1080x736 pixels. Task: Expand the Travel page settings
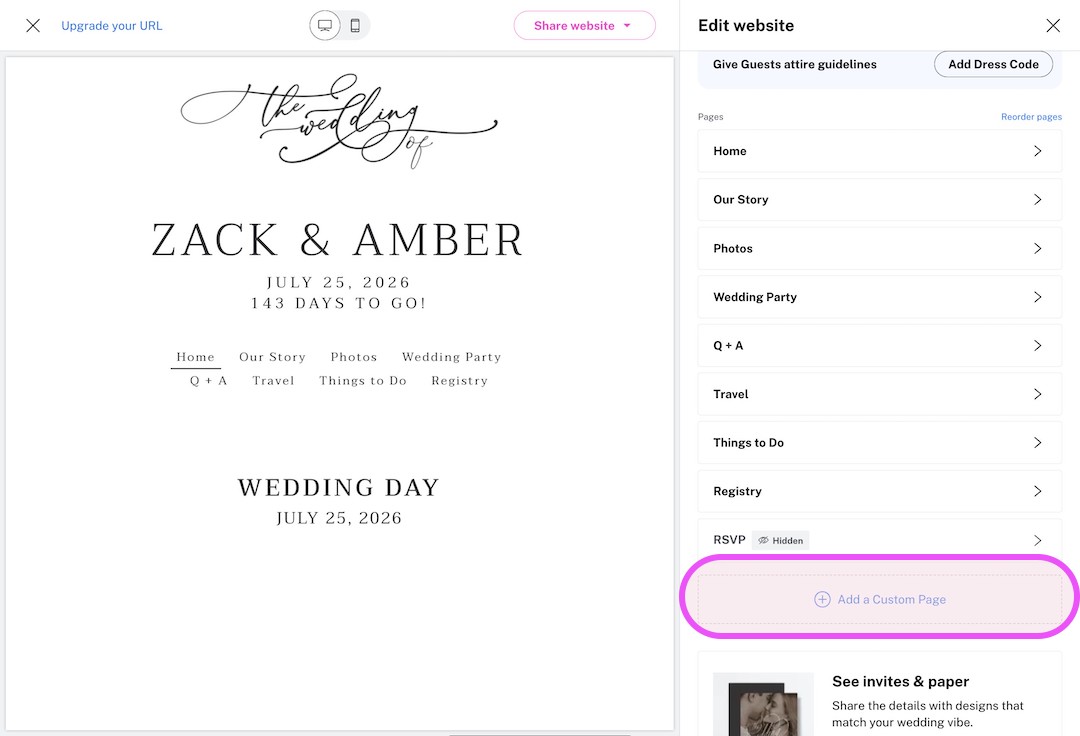pos(879,394)
